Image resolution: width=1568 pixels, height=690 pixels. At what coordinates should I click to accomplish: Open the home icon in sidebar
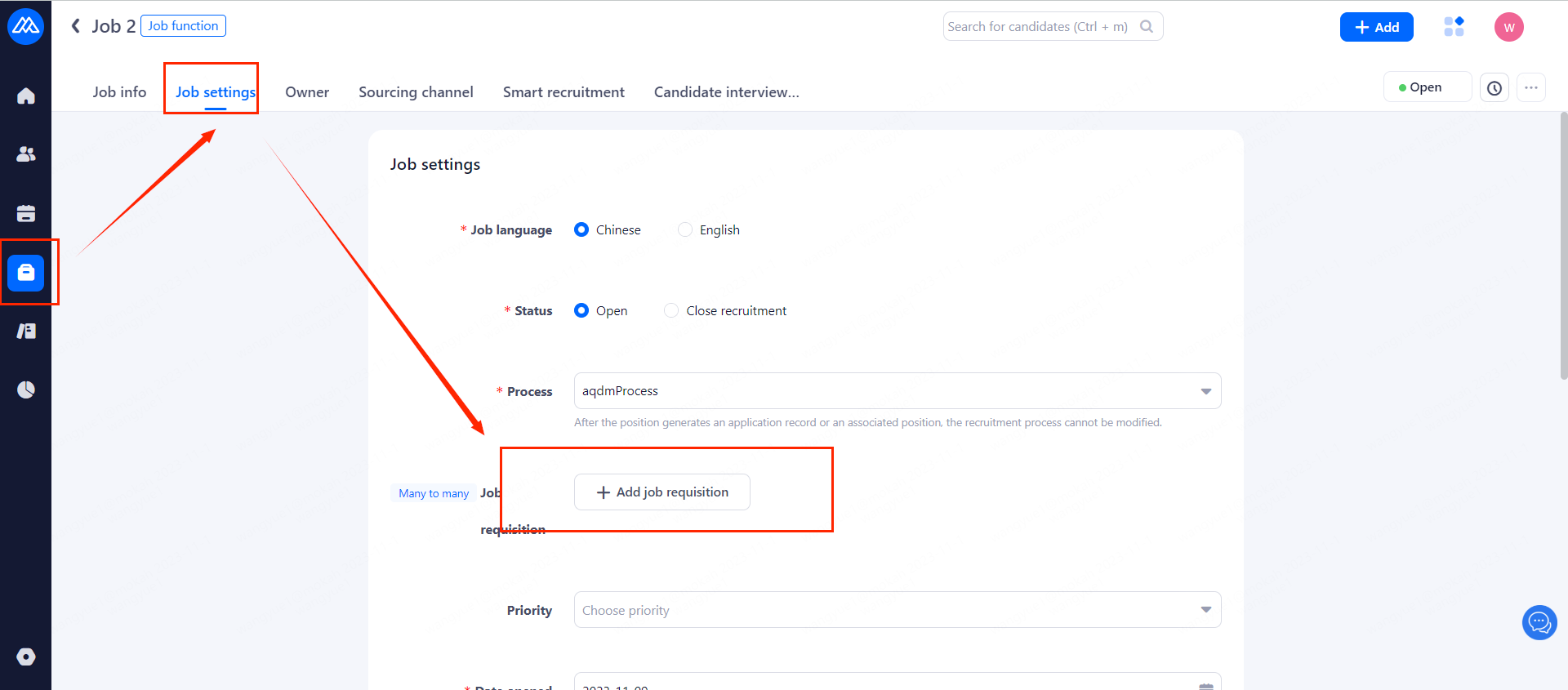pyautogui.click(x=26, y=96)
